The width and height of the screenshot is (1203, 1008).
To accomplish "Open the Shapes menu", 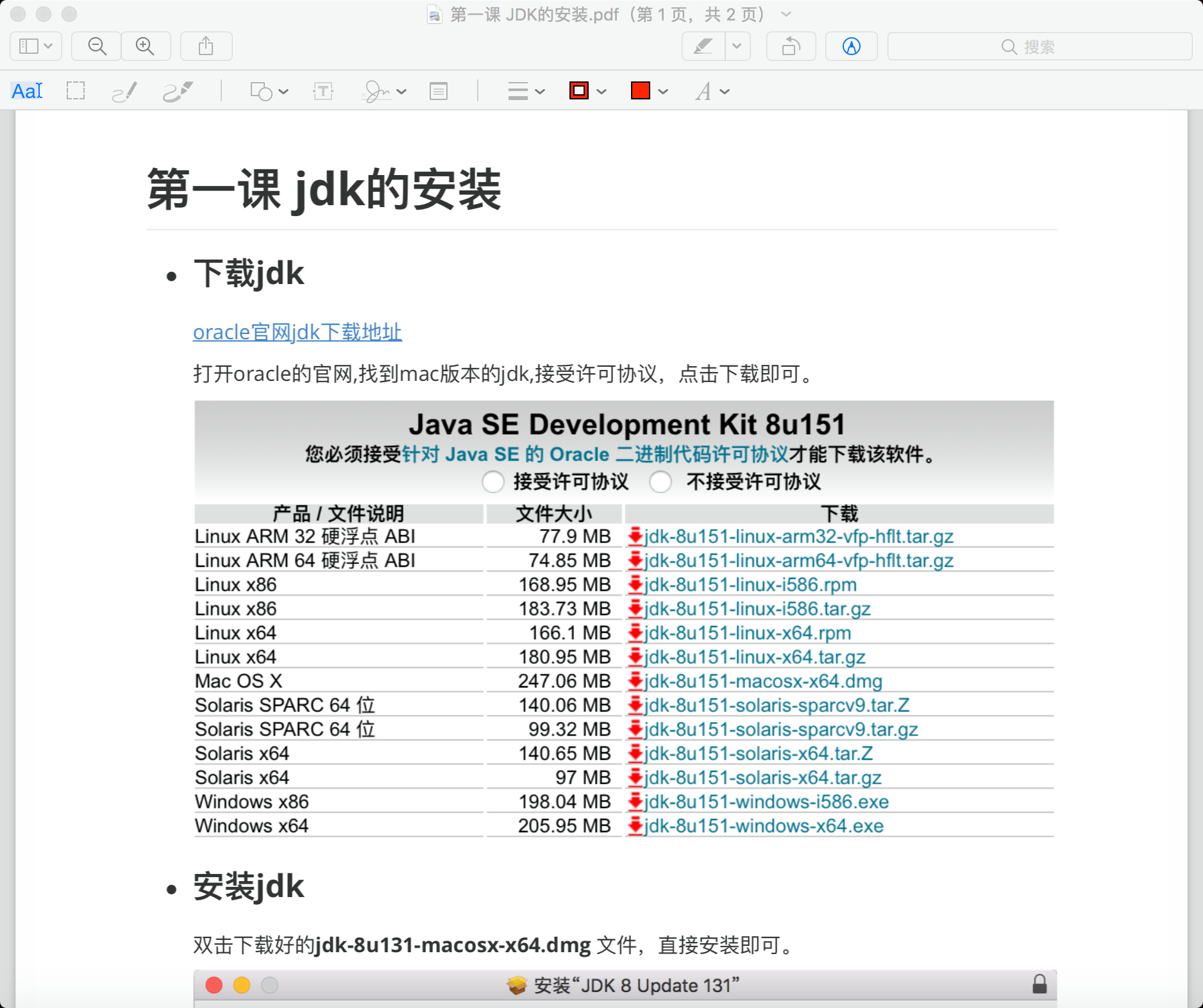I will (269, 91).
